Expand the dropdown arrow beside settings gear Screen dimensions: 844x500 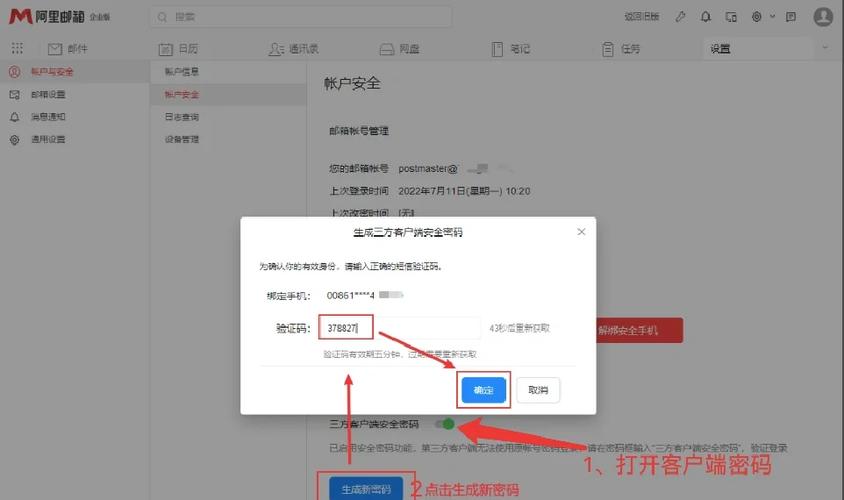[x=772, y=17]
